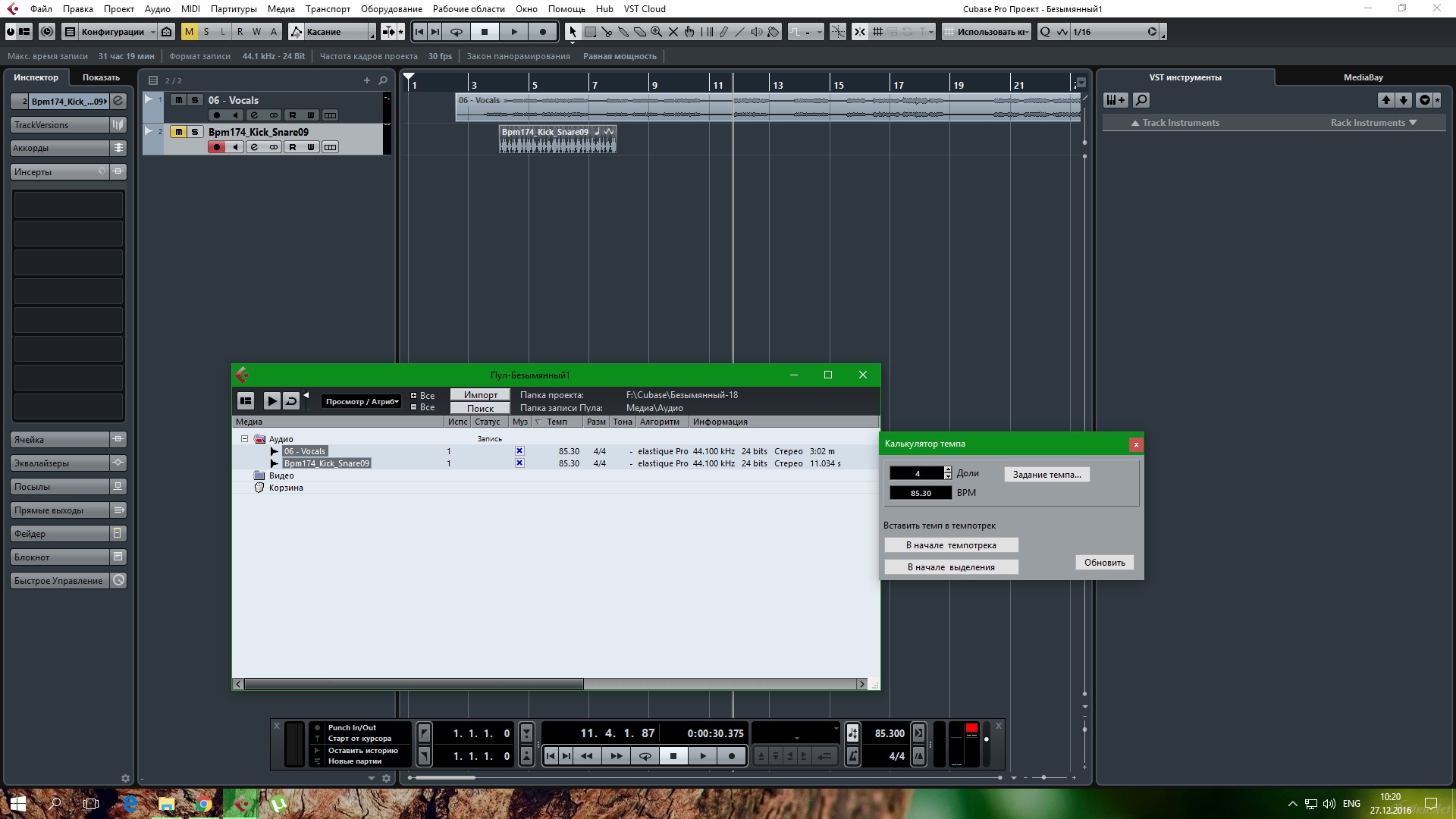Click the Задание темпа... button

1046,475
